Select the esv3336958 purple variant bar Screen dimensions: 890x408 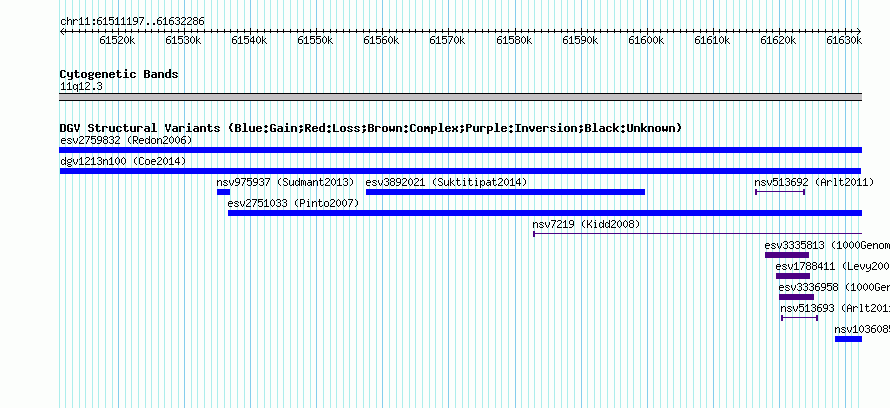[796, 297]
